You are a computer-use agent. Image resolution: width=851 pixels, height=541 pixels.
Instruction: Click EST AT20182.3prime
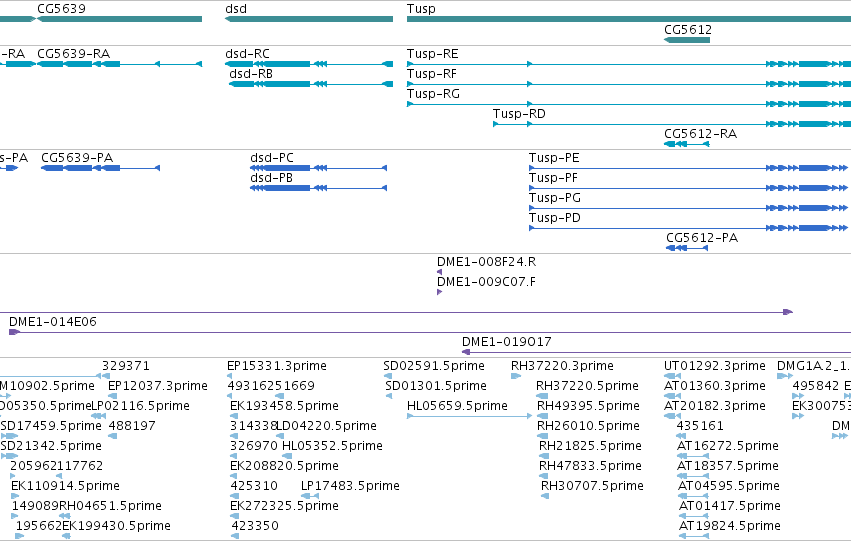point(715,406)
